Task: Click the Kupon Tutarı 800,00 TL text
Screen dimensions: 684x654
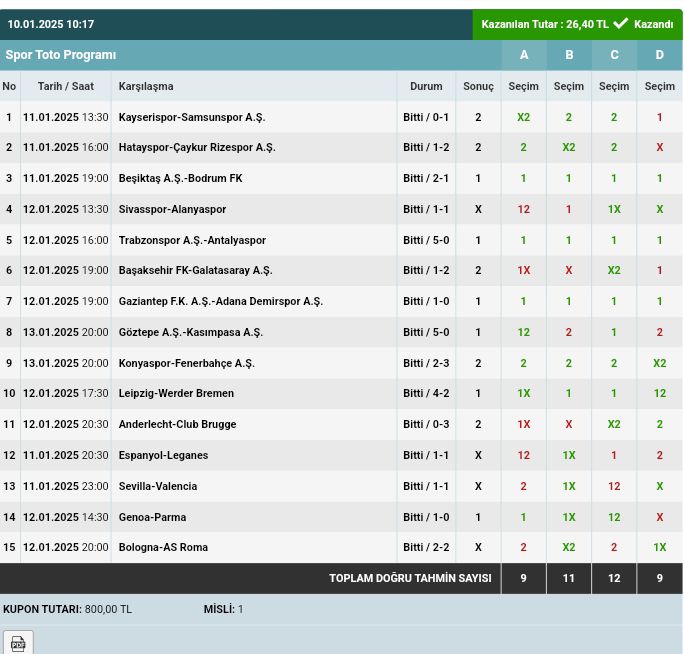Action: 67,609
